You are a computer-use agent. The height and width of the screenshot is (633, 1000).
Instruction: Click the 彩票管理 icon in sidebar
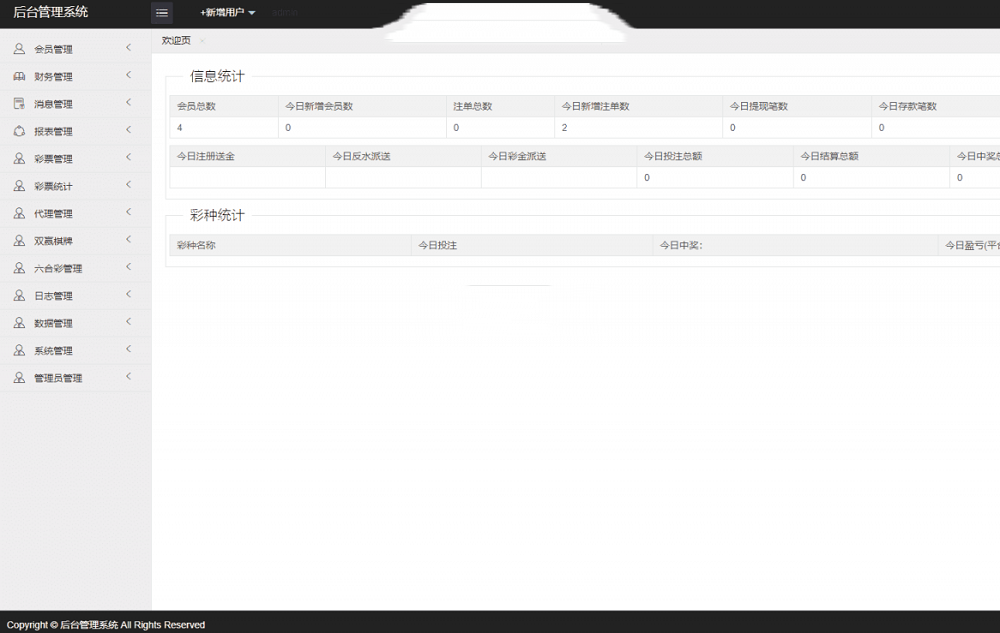tap(19, 158)
